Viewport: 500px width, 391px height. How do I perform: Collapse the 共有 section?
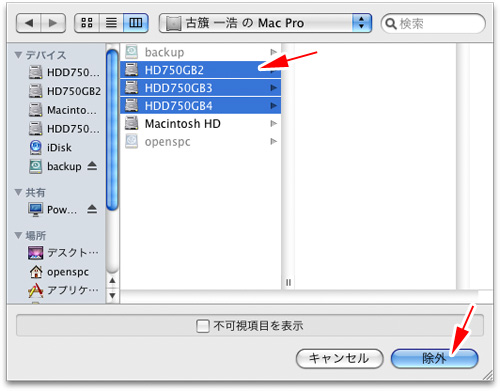click(19, 192)
